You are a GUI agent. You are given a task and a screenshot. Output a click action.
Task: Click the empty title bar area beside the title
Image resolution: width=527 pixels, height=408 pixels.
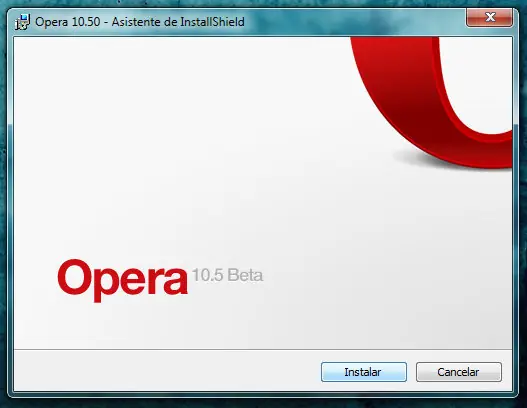353,22
